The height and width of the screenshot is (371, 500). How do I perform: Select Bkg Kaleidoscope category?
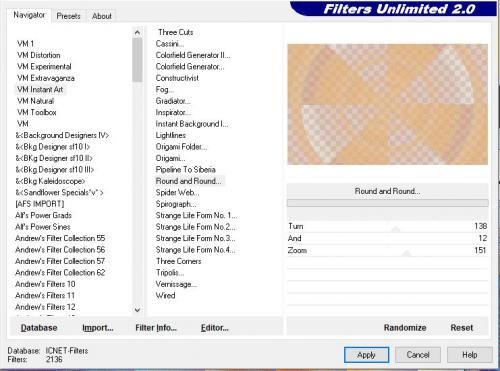tap(50, 181)
